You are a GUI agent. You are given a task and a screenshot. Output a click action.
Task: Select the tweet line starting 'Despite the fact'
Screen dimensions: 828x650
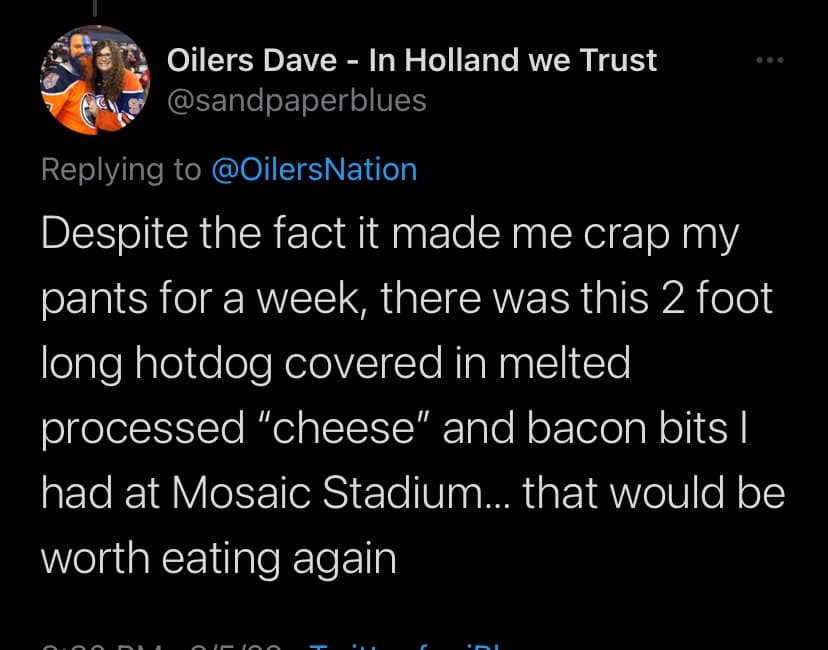pos(390,234)
